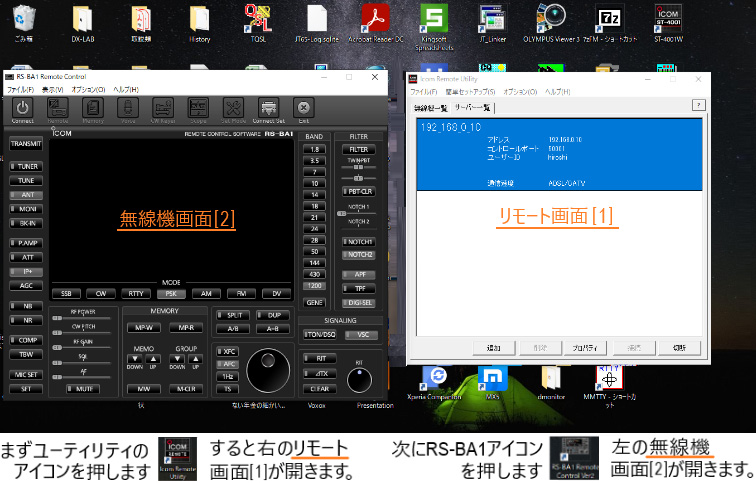Open the dmonitor folder icon
Image resolution: width=756 pixels, height=483 pixels.
551,383
